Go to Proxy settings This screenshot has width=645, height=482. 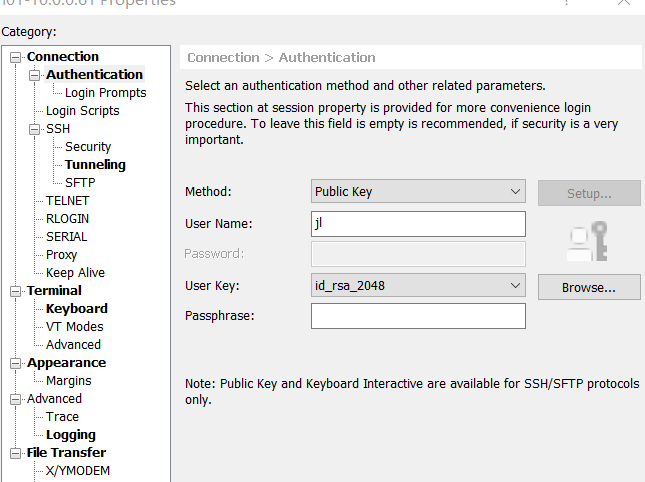click(61, 255)
